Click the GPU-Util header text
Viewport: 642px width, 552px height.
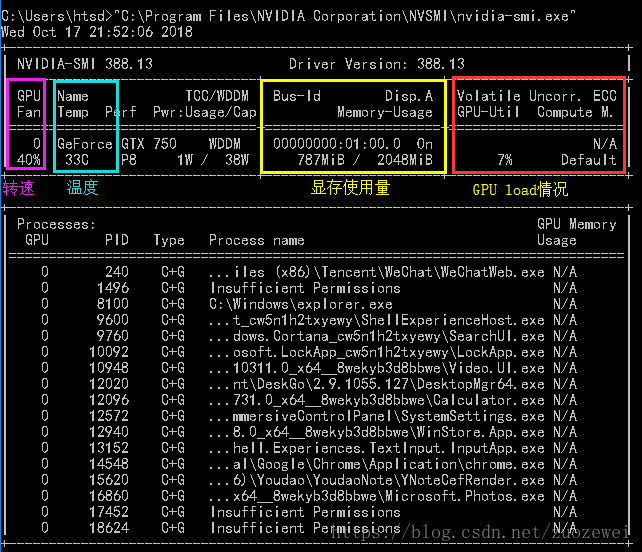[x=488, y=112]
